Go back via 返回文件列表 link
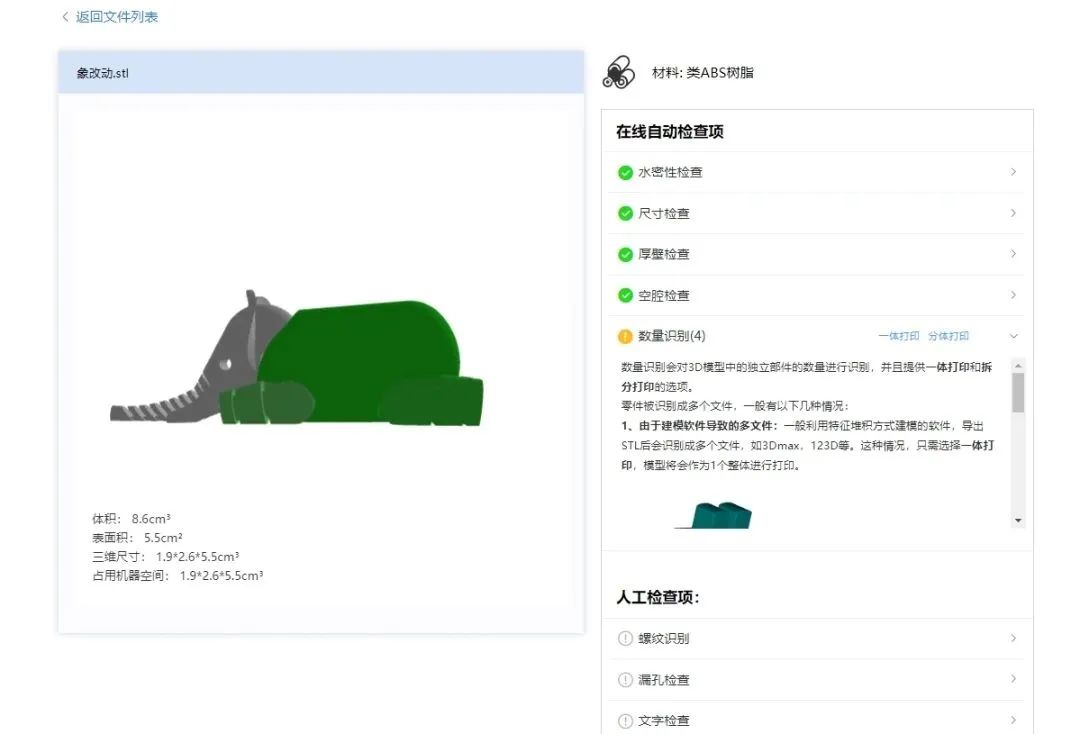This screenshot has height=734, width=1080. click(x=110, y=17)
